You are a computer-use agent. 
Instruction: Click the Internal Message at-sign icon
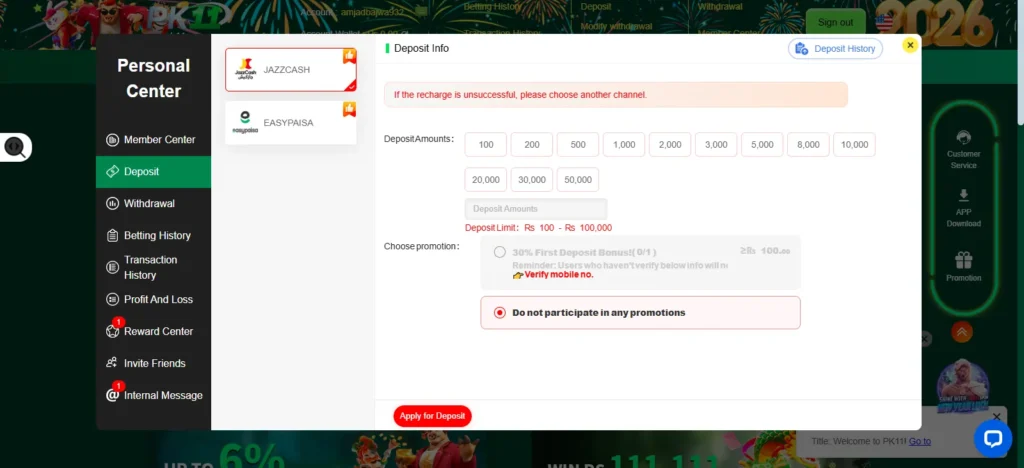coord(112,396)
